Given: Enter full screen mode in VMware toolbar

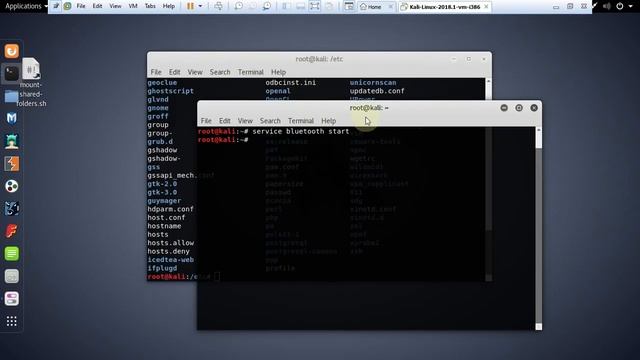Looking at the screenshot, I should point(314,6).
